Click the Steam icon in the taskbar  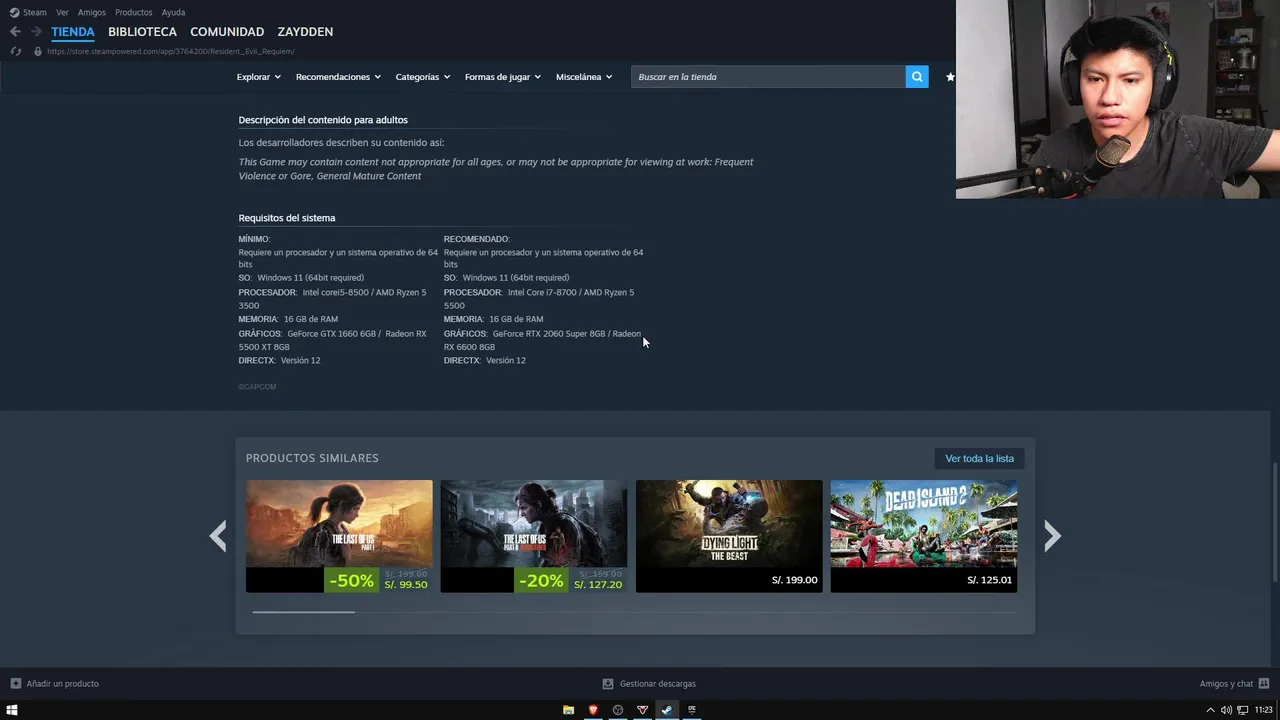pos(667,710)
